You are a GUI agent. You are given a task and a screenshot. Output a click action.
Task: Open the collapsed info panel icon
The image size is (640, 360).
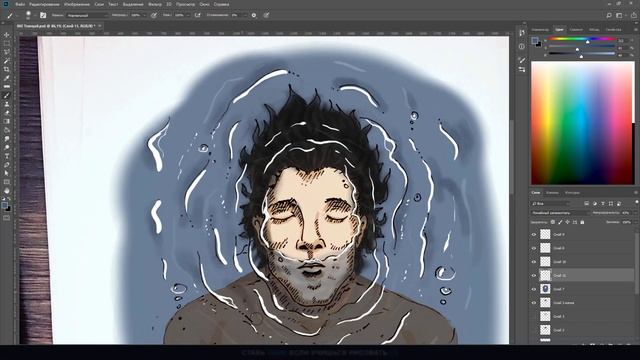(x=522, y=47)
